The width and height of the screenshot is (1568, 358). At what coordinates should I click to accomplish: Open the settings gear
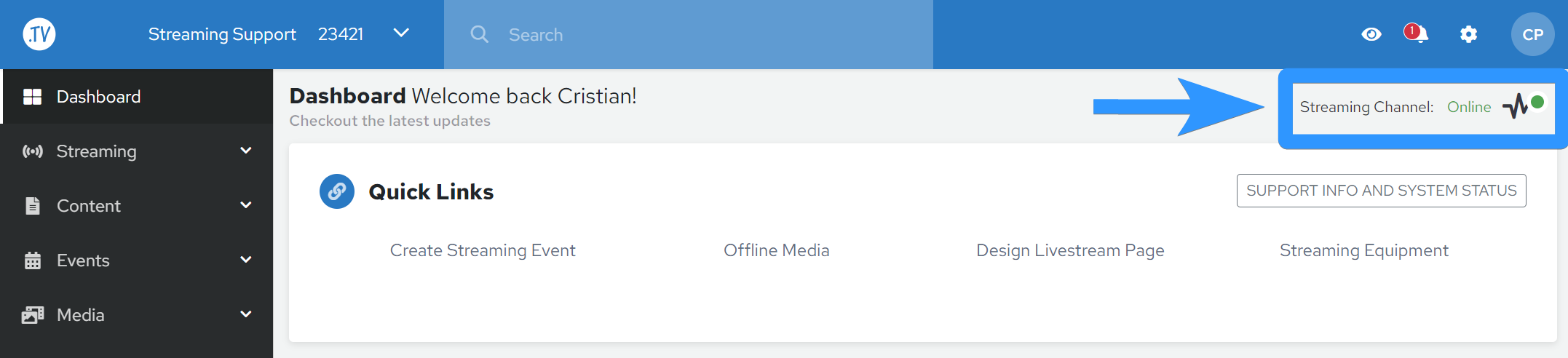[x=1469, y=34]
